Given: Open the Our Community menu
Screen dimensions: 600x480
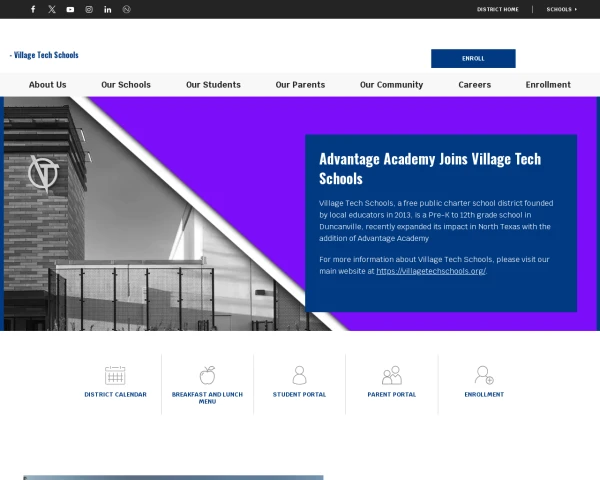Looking at the screenshot, I should pos(391,85).
